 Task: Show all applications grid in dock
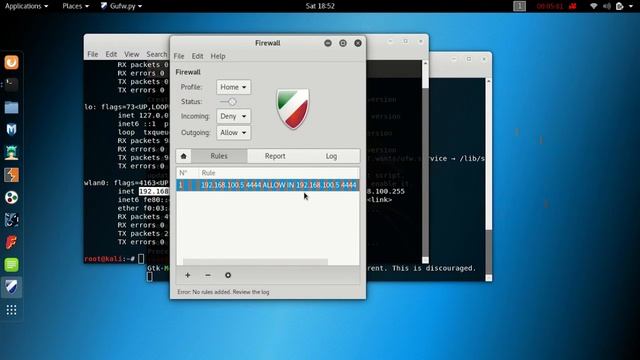(x=11, y=310)
